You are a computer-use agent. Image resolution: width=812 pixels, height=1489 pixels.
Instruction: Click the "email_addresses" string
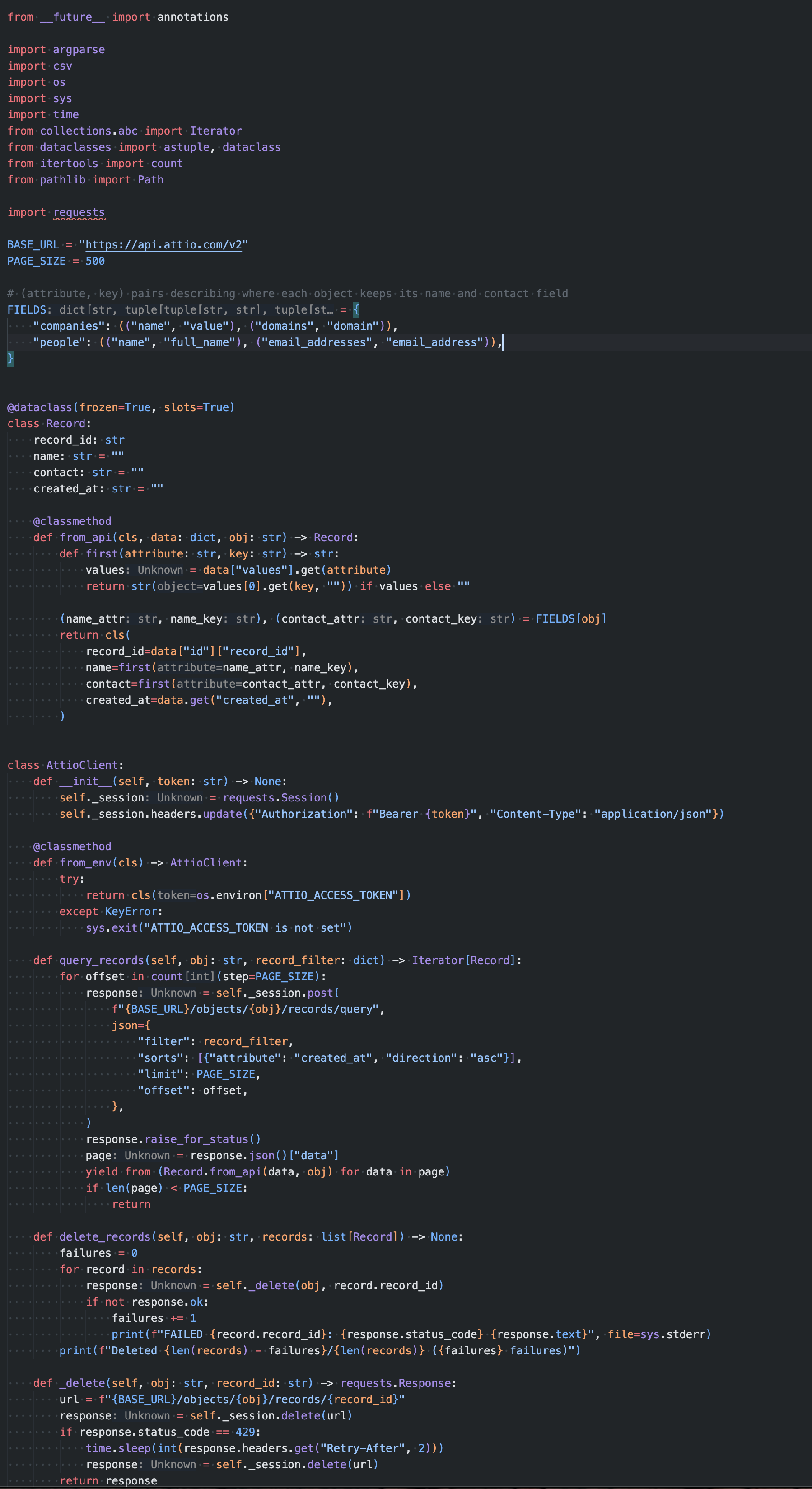coord(317,342)
